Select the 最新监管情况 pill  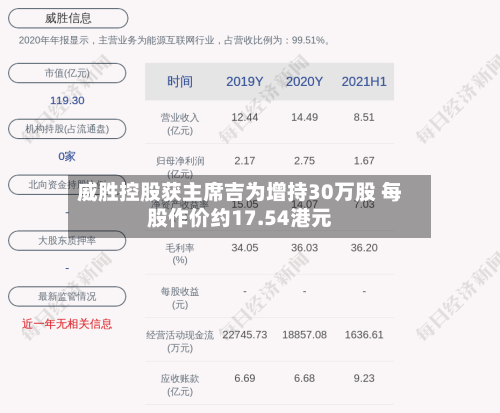pos(67,296)
